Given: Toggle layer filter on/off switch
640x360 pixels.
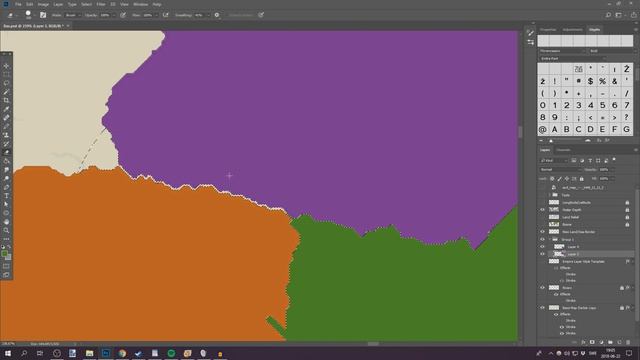Looking at the screenshot, I should point(614,160).
